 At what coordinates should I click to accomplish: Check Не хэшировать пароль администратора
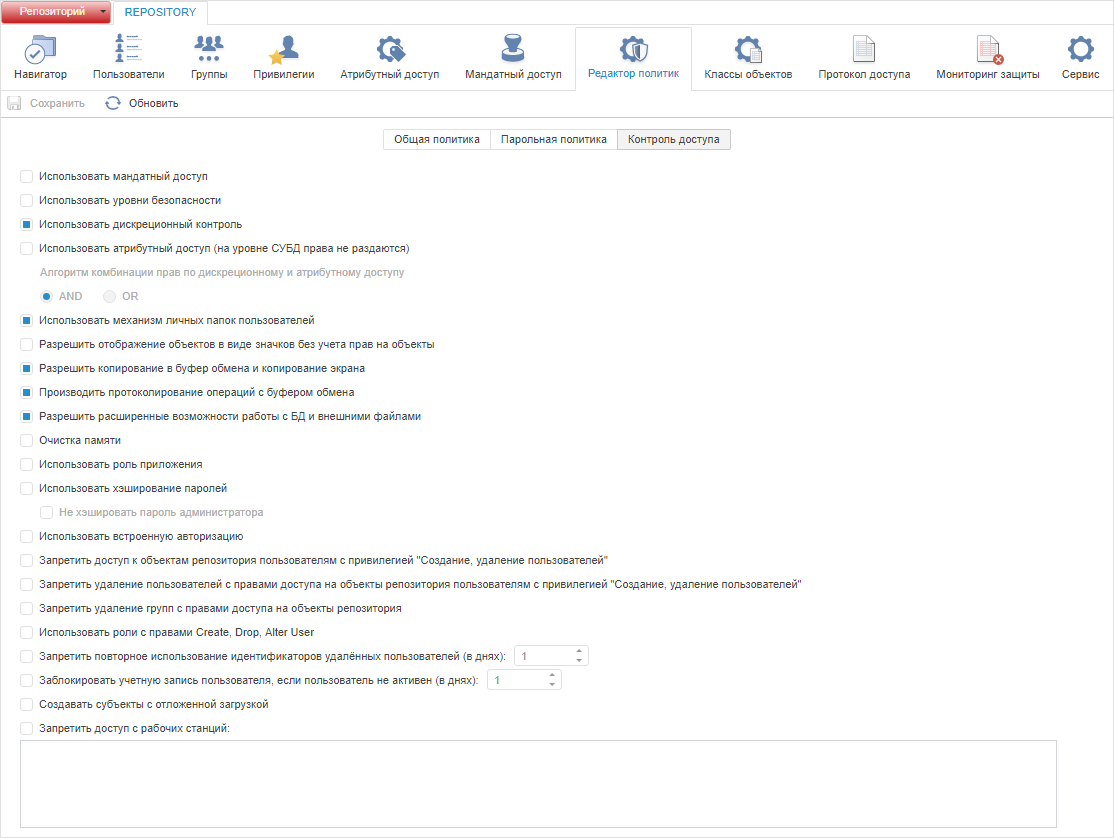tap(46, 513)
